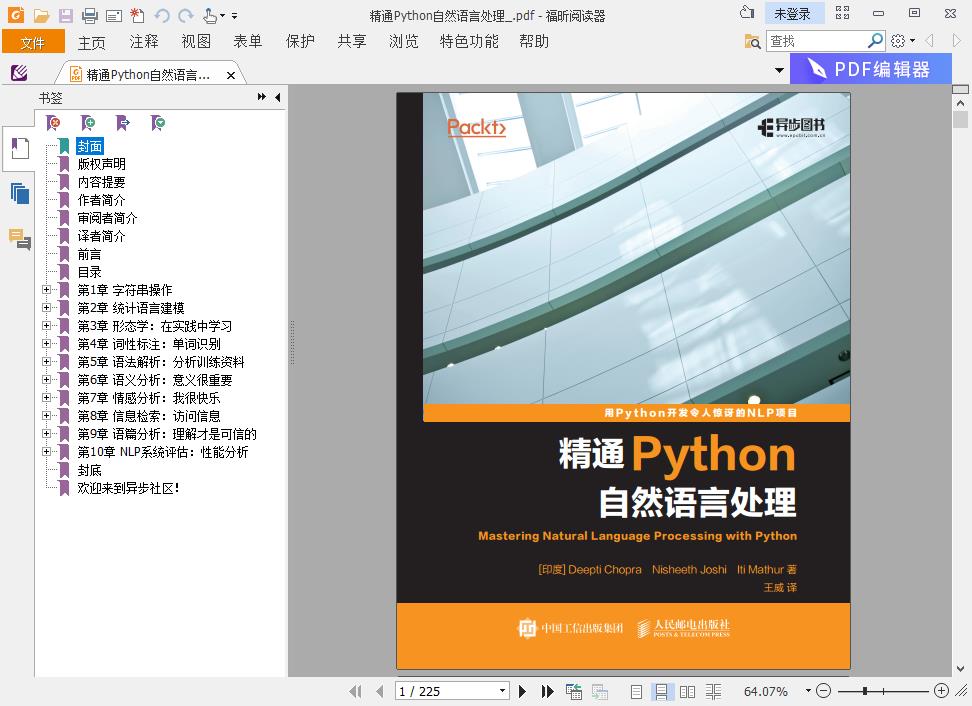This screenshot has height=706, width=972.
Task: Open the start page icon beside document tab
Action: click(19, 73)
